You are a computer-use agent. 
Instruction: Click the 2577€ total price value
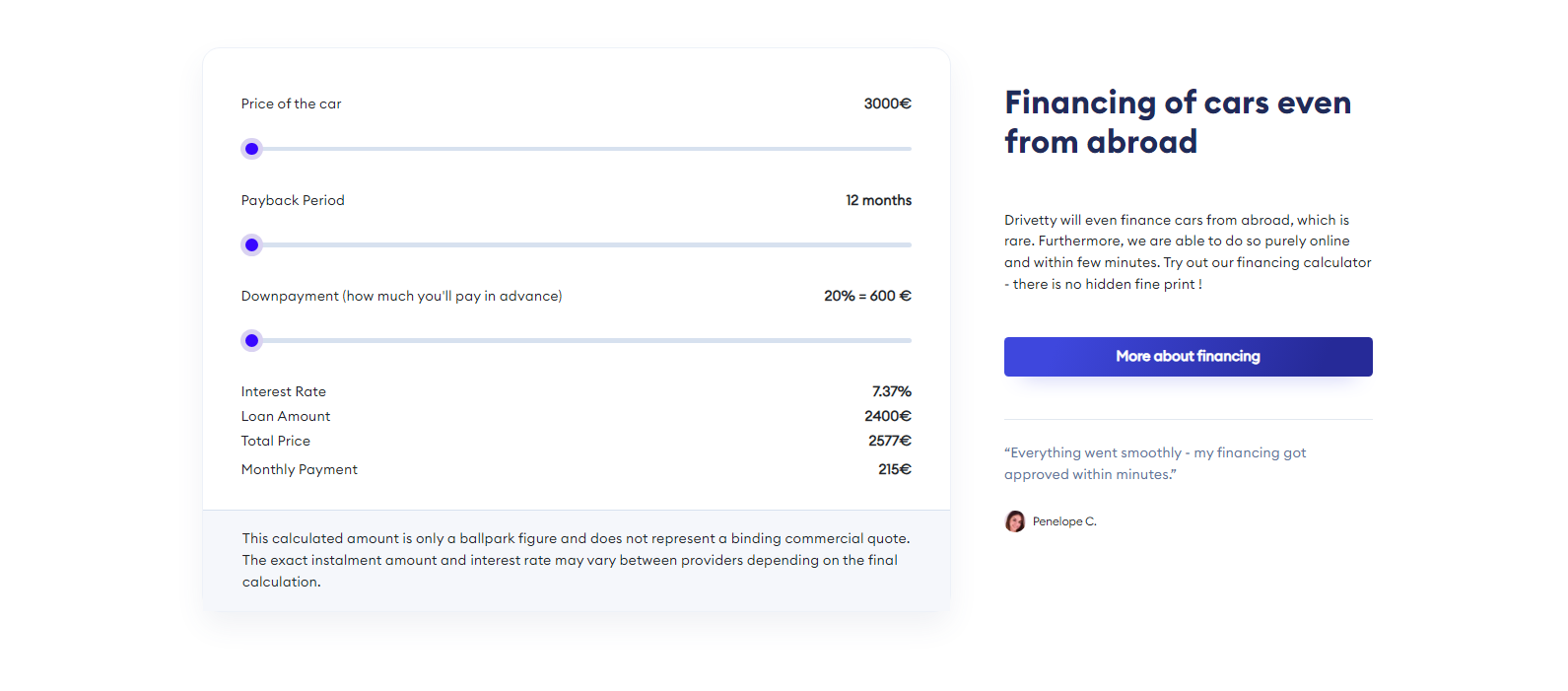coord(889,441)
